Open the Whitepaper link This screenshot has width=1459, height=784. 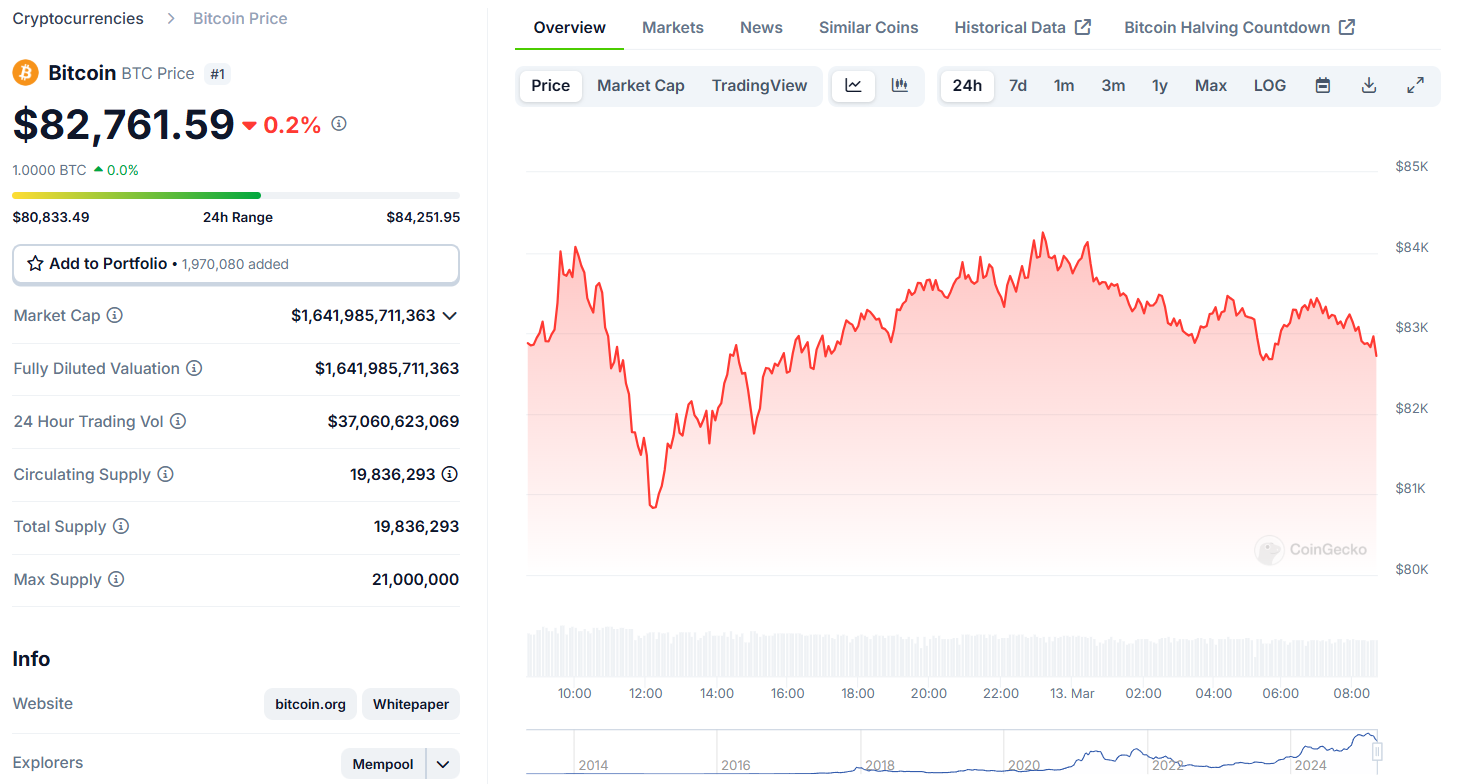411,704
